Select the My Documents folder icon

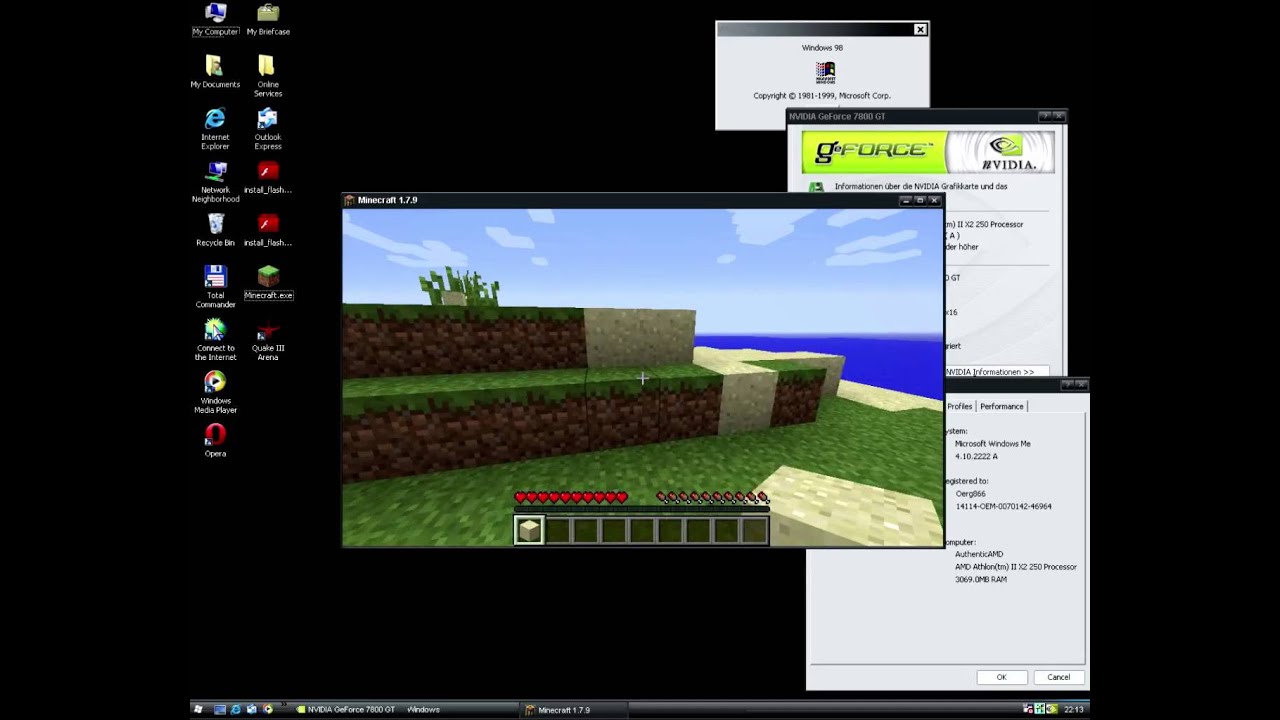point(215,72)
